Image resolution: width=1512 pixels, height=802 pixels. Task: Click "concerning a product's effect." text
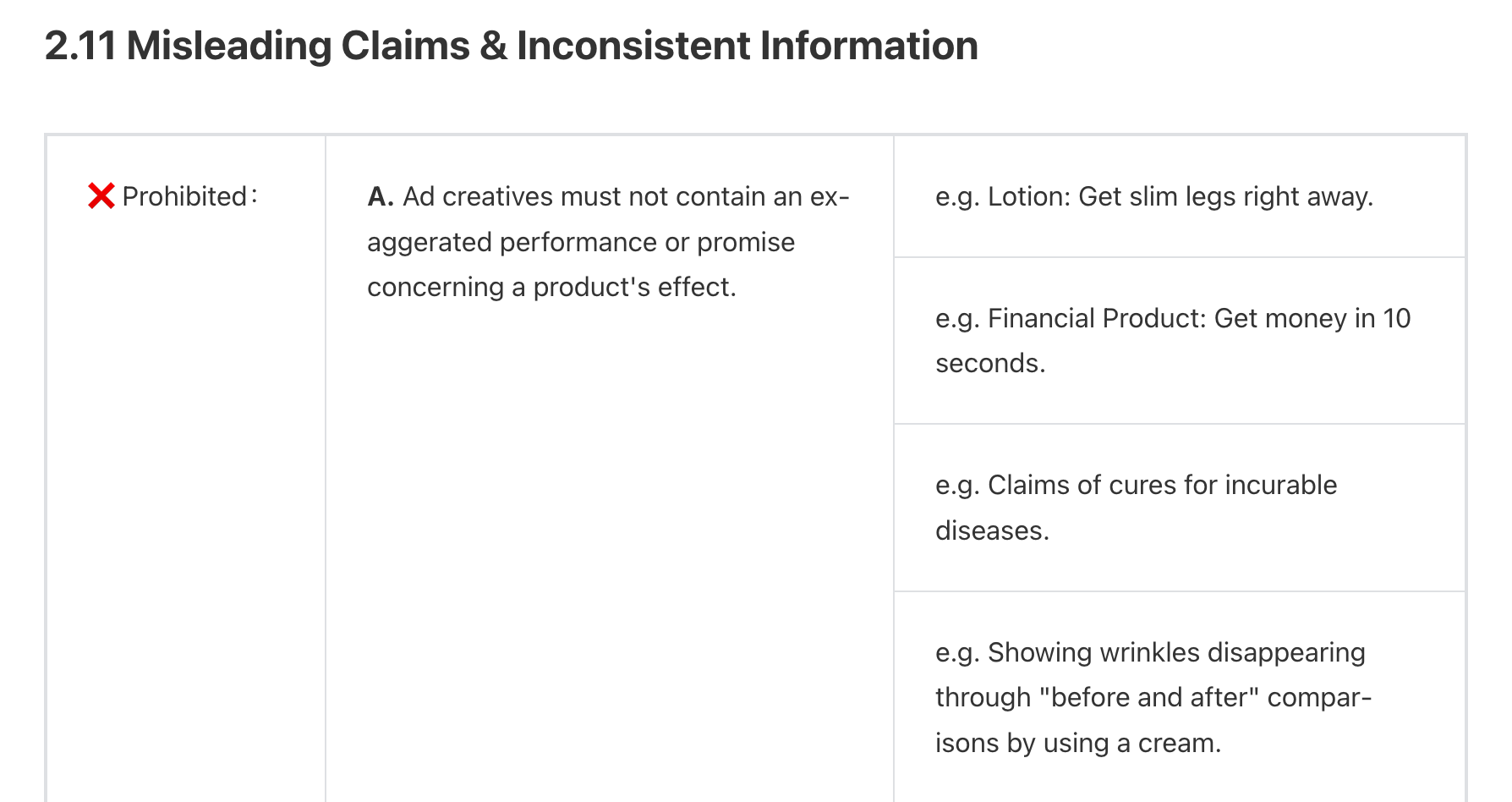[x=551, y=287]
